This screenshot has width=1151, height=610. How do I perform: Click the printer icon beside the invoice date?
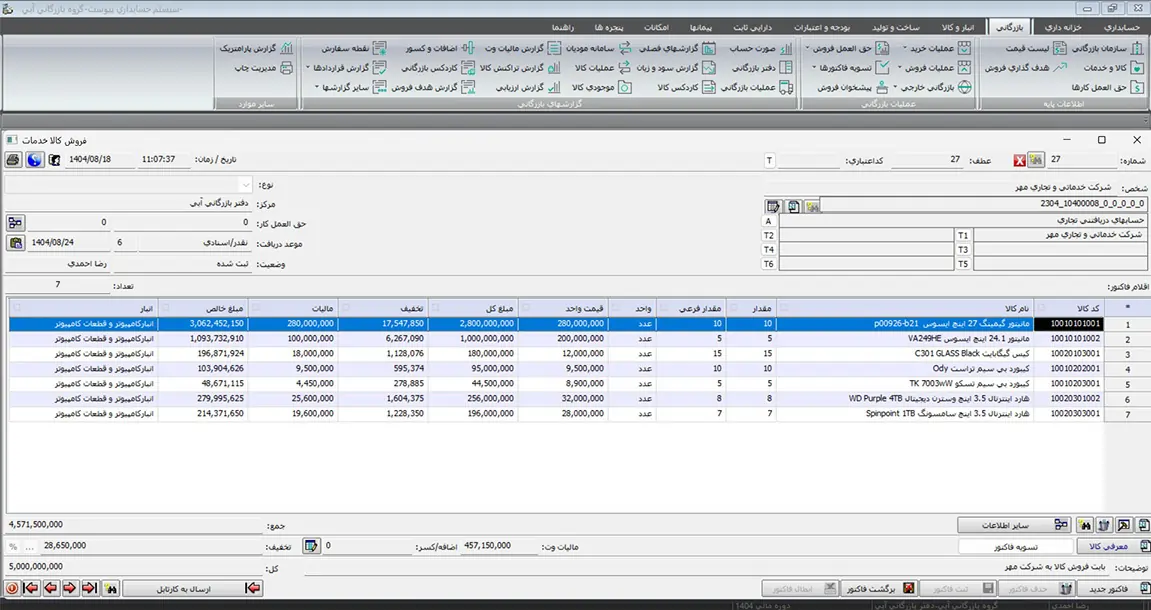[14, 160]
